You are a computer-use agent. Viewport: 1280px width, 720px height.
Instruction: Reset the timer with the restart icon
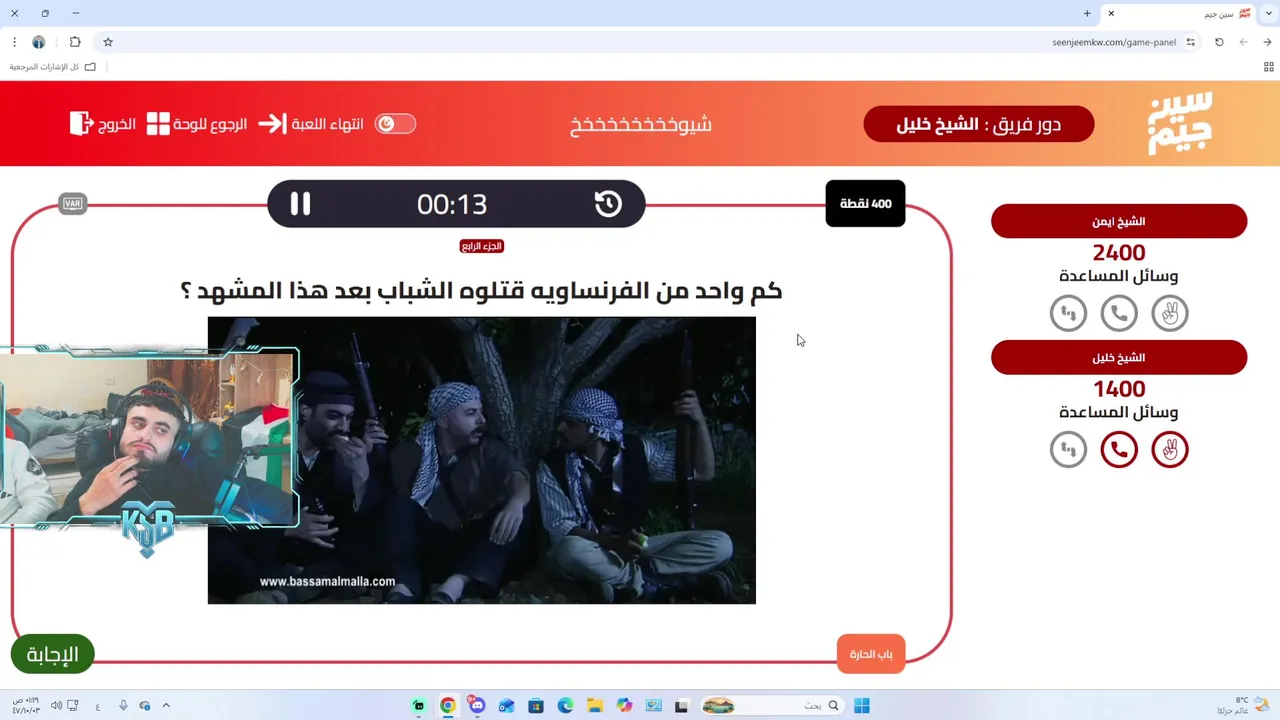(x=608, y=204)
